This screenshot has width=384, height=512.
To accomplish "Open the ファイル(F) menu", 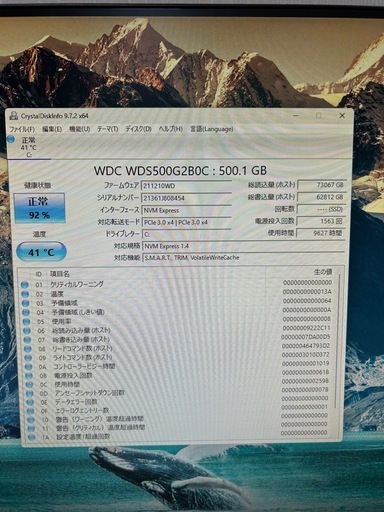I will pyautogui.click(x=22, y=129).
